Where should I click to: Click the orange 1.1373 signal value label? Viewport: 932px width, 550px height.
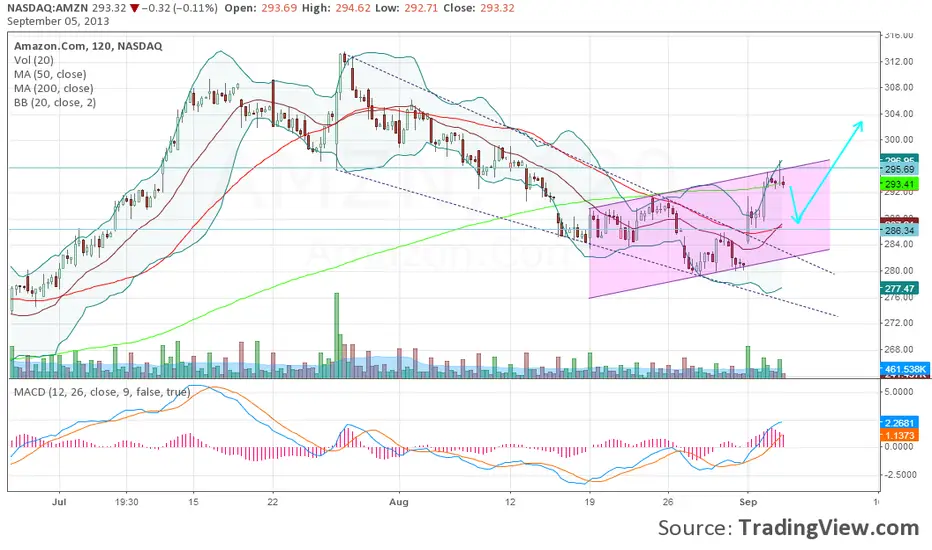coord(899,436)
